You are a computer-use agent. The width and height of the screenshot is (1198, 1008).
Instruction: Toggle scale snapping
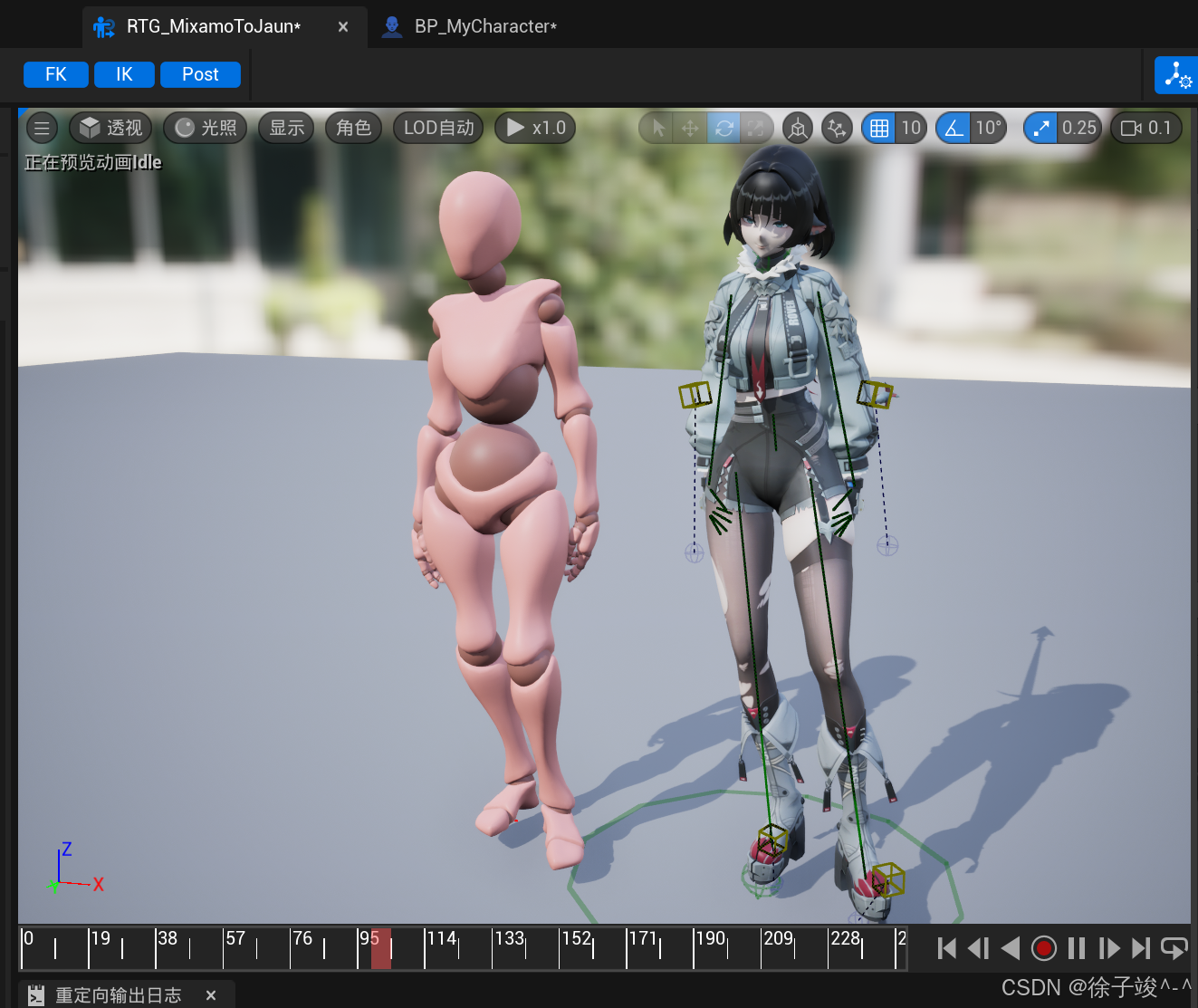(x=1041, y=129)
